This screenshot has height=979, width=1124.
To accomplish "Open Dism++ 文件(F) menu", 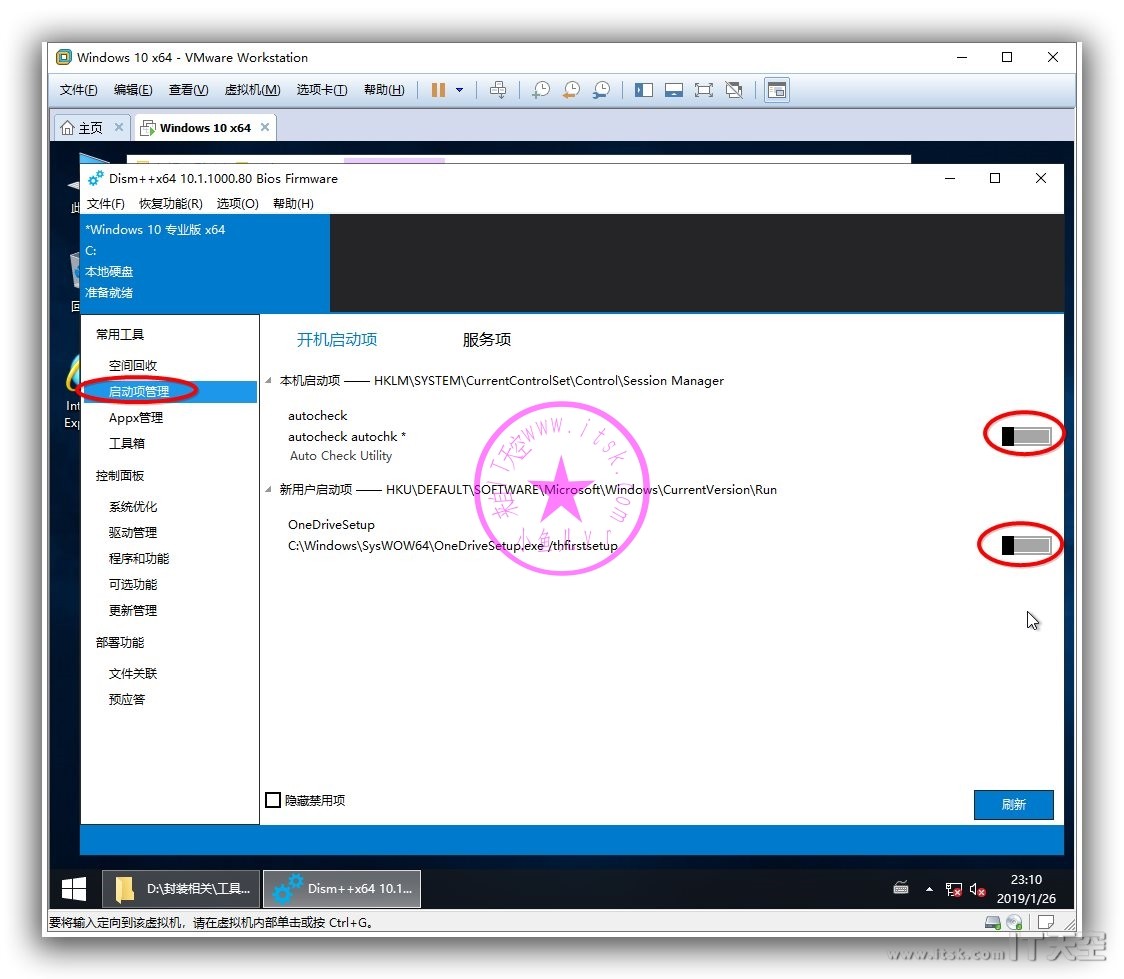I will coord(105,204).
